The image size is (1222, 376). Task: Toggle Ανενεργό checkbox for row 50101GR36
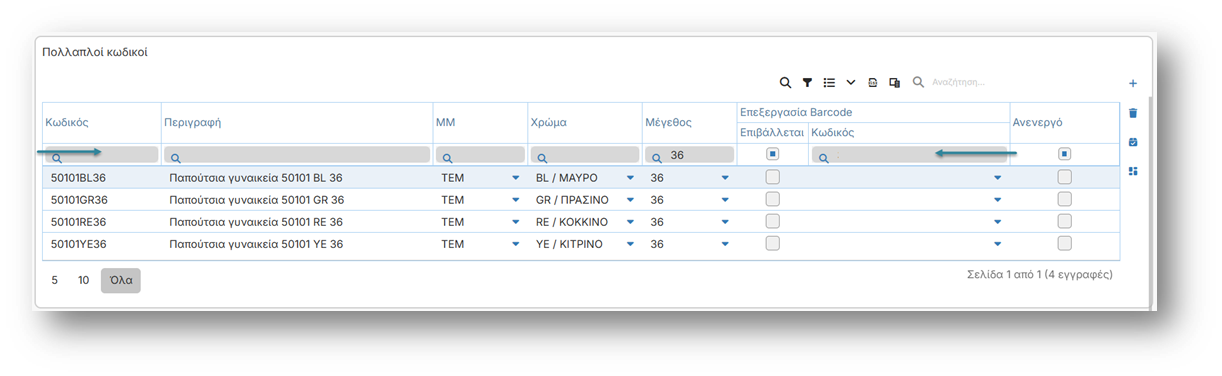click(1064, 199)
